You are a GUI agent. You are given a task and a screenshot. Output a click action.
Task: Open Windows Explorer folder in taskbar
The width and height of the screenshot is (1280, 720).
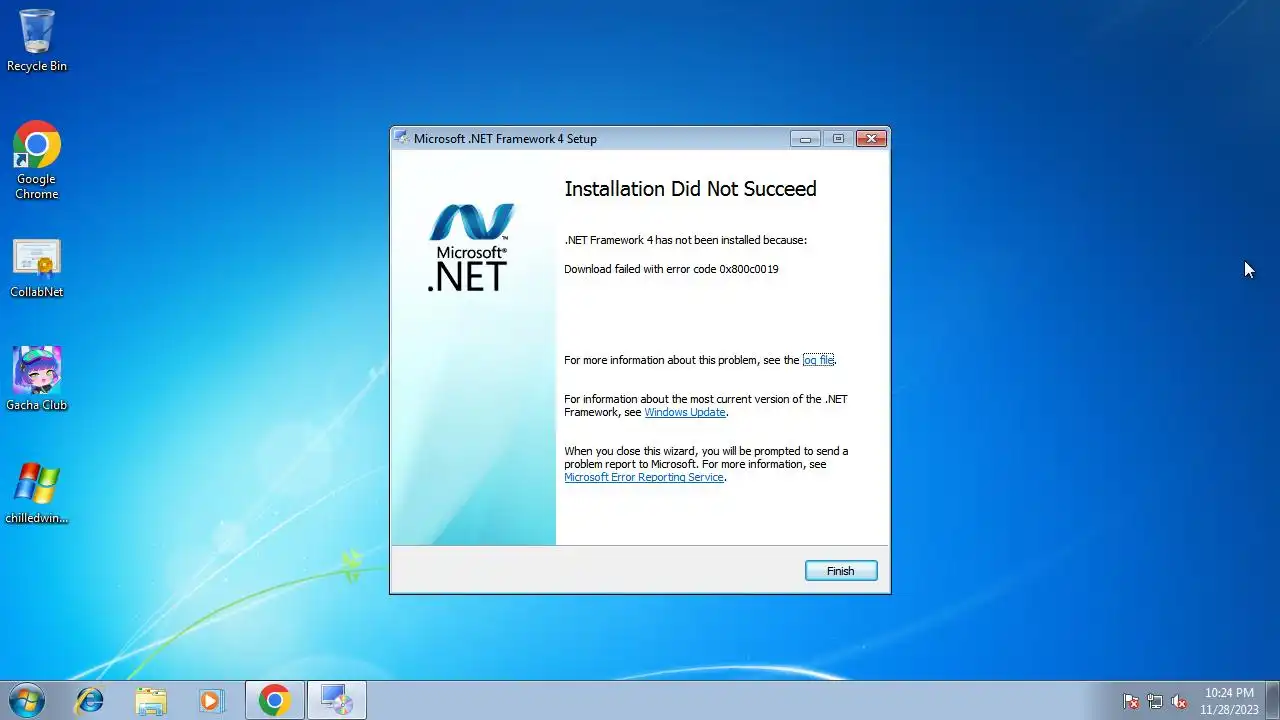pos(151,700)
